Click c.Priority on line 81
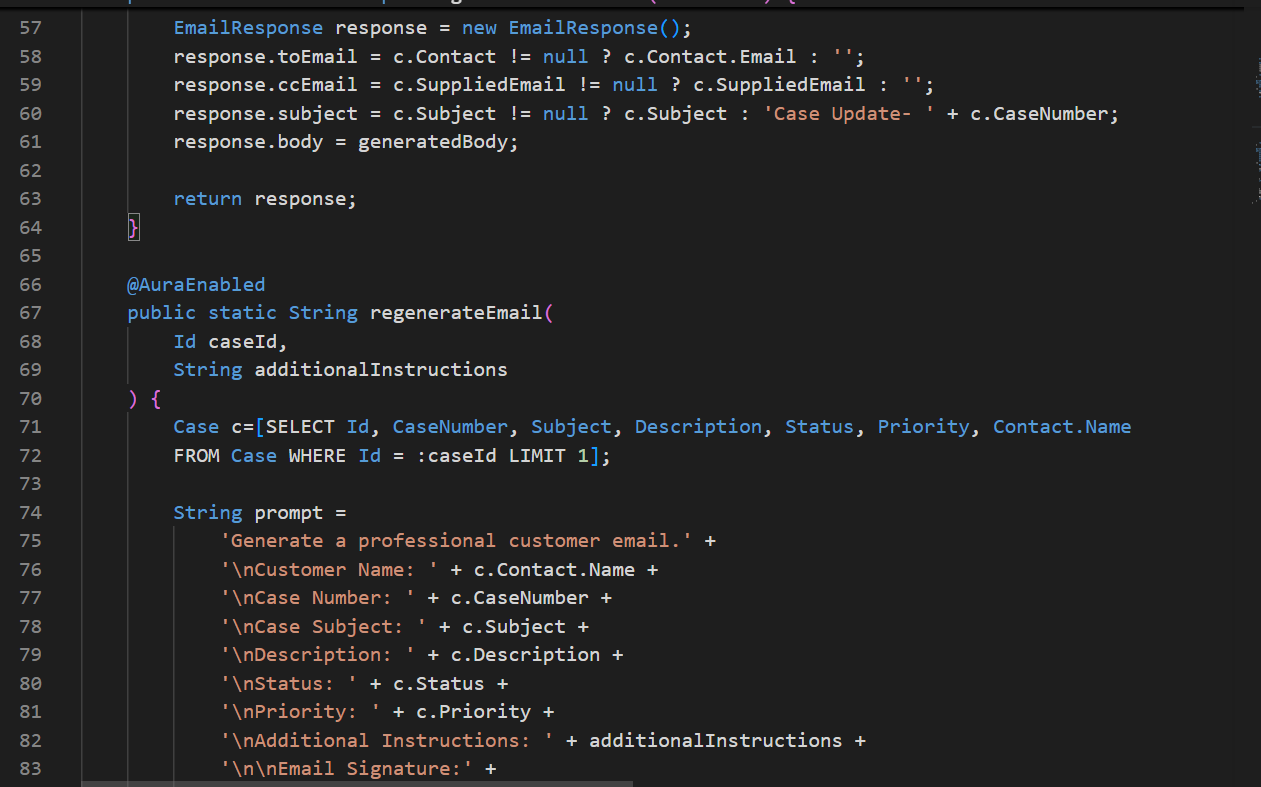The image size is (1261, 787). pos(474,712)
